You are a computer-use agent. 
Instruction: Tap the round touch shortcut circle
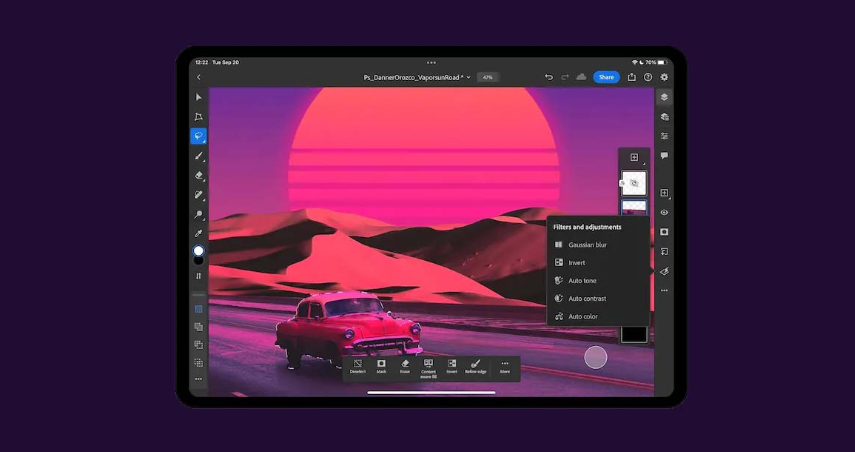click(x=595, y=357)
